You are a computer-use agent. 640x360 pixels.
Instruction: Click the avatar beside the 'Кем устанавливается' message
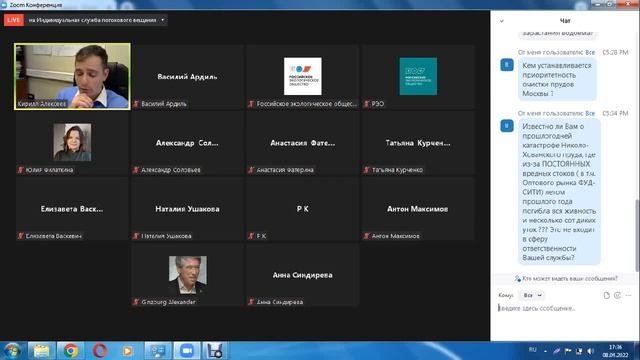click(x=507, y=64)
